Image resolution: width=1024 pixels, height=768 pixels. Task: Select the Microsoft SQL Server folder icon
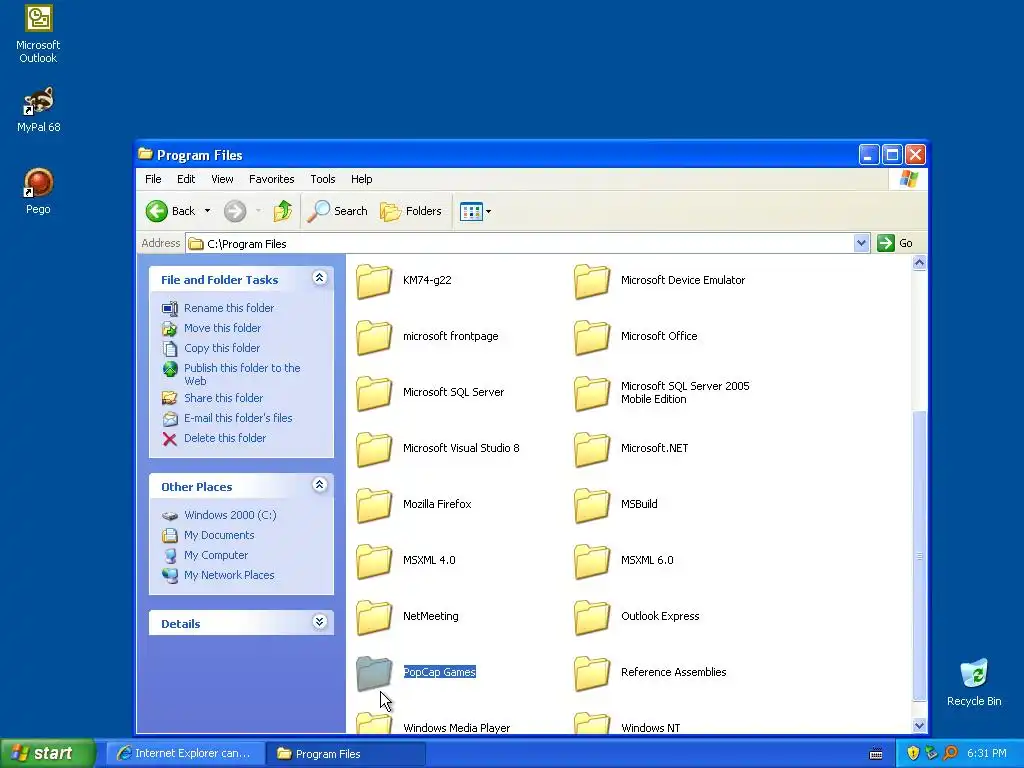click(374, 392)
